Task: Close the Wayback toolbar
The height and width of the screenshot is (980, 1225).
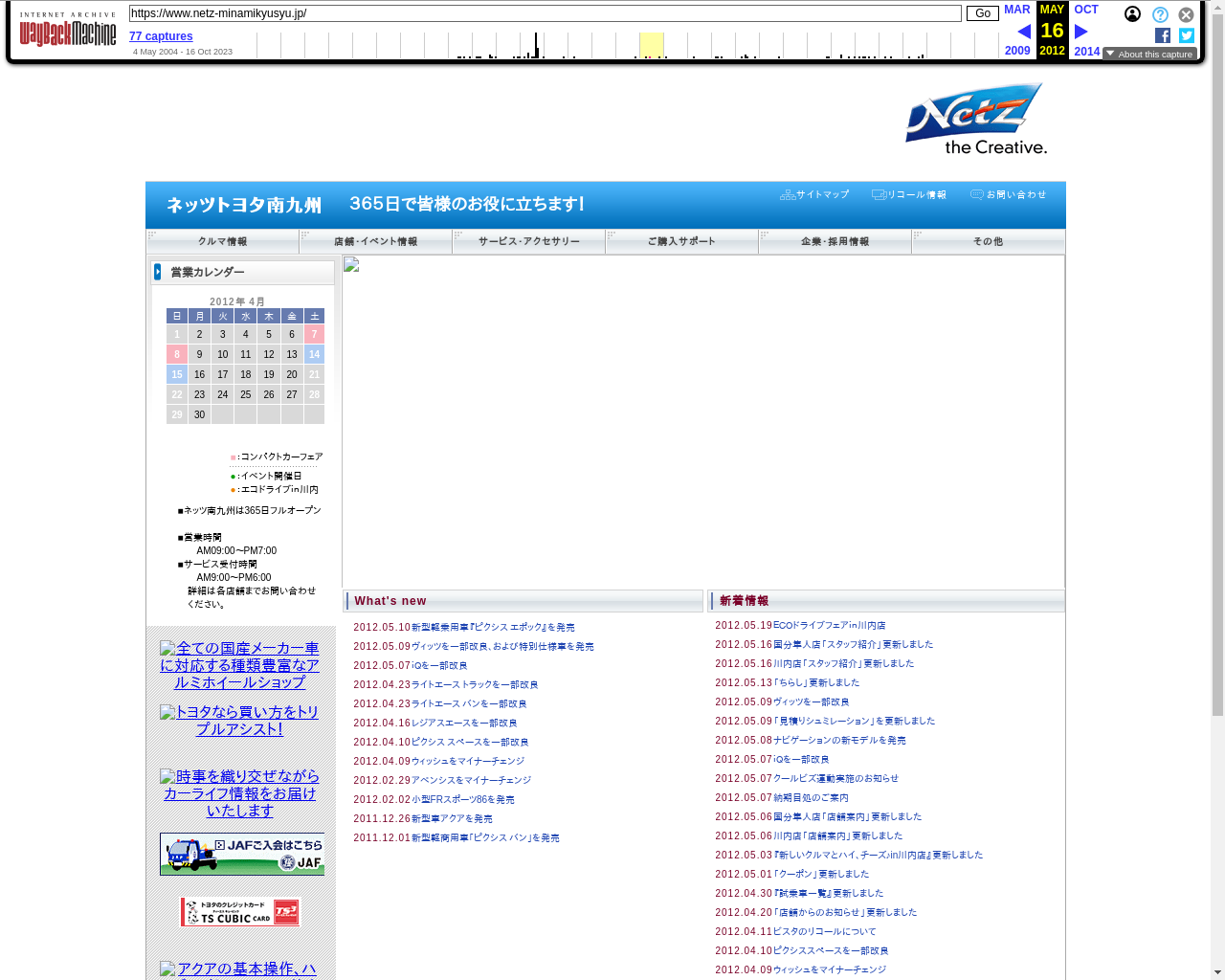Action: click(1186, 14)
